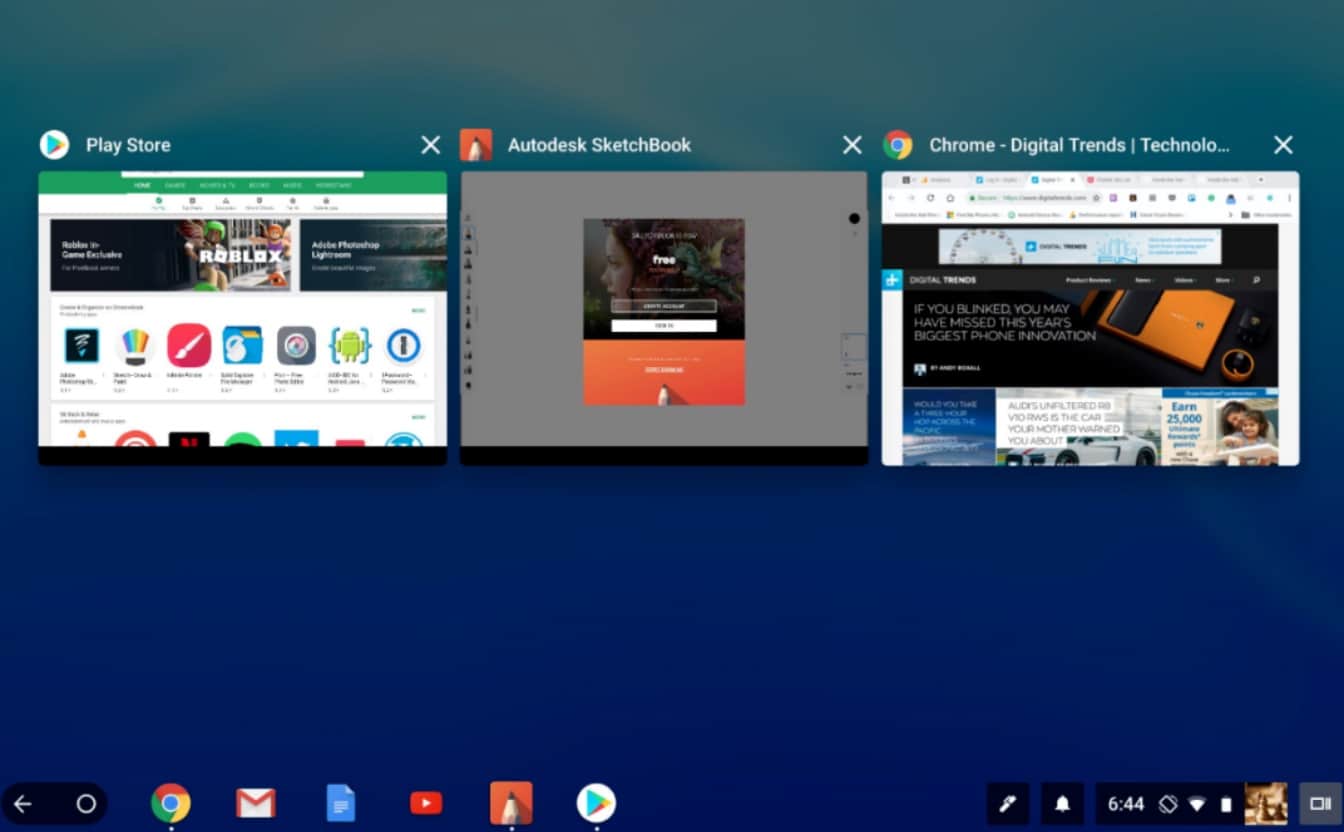
Task: Toggle screen rotation lock in the status area
Action: pyautogui.click(x=1168, y=803)
